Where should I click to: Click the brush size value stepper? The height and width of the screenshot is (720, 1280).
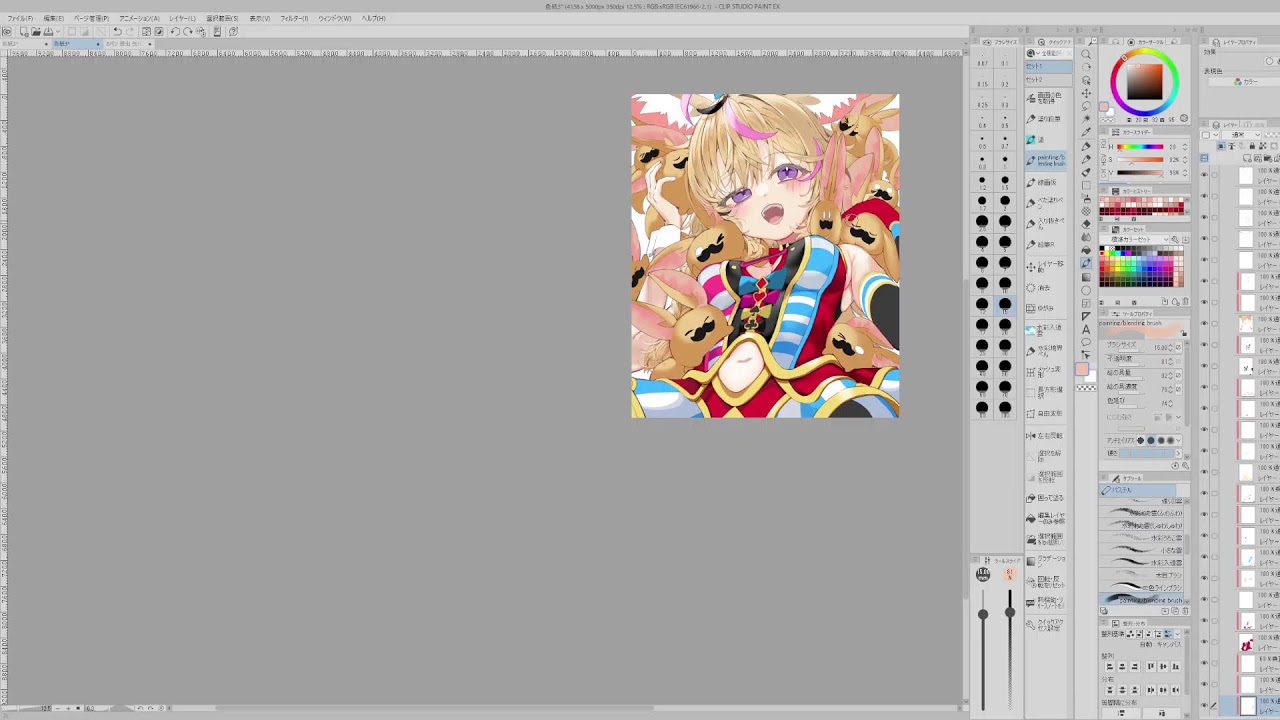[1172, 347]
